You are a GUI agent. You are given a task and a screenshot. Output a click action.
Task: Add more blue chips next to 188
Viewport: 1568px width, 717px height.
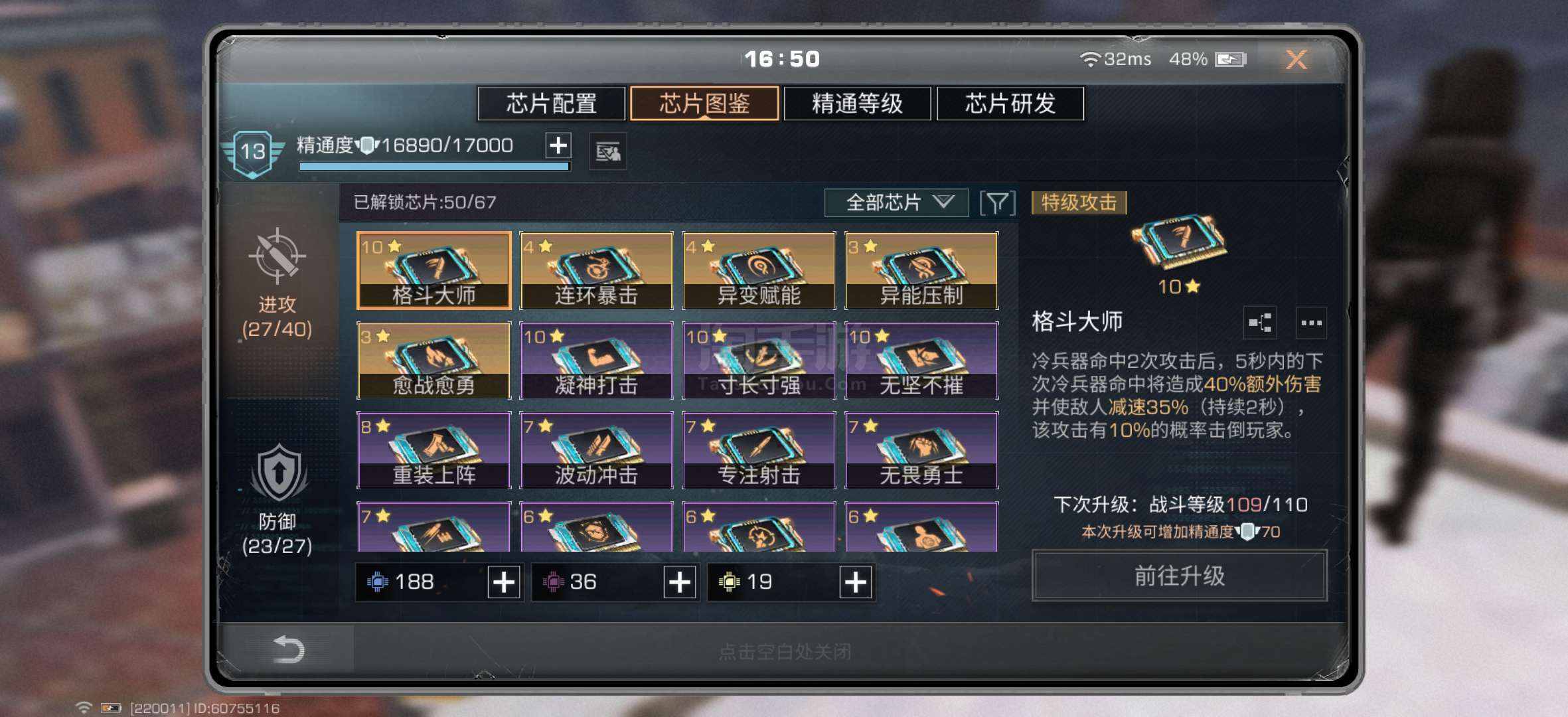[x=503, y=582]
